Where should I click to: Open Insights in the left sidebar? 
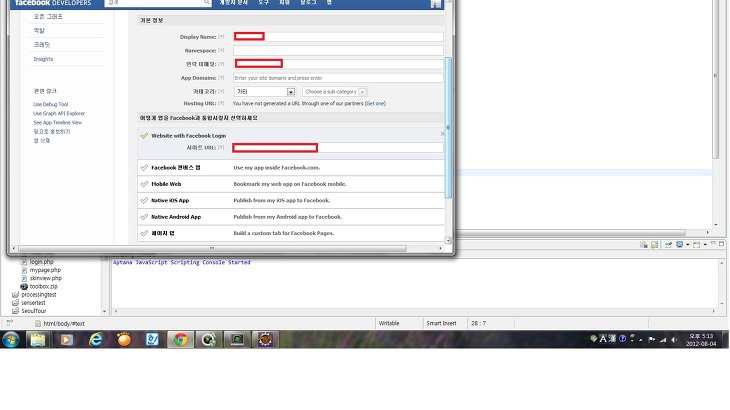pyautogui.click(x=43, y=59)
